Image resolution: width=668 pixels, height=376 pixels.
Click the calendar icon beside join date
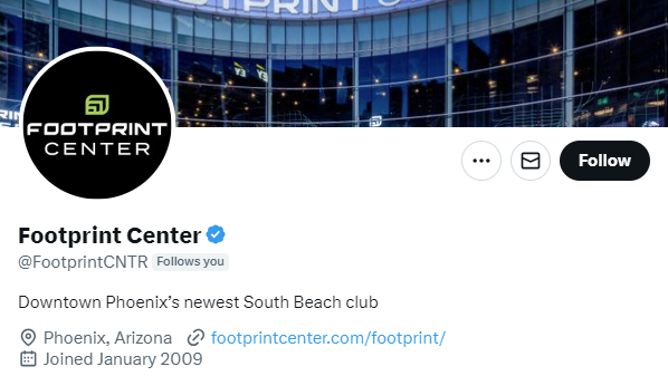[28, 359]
